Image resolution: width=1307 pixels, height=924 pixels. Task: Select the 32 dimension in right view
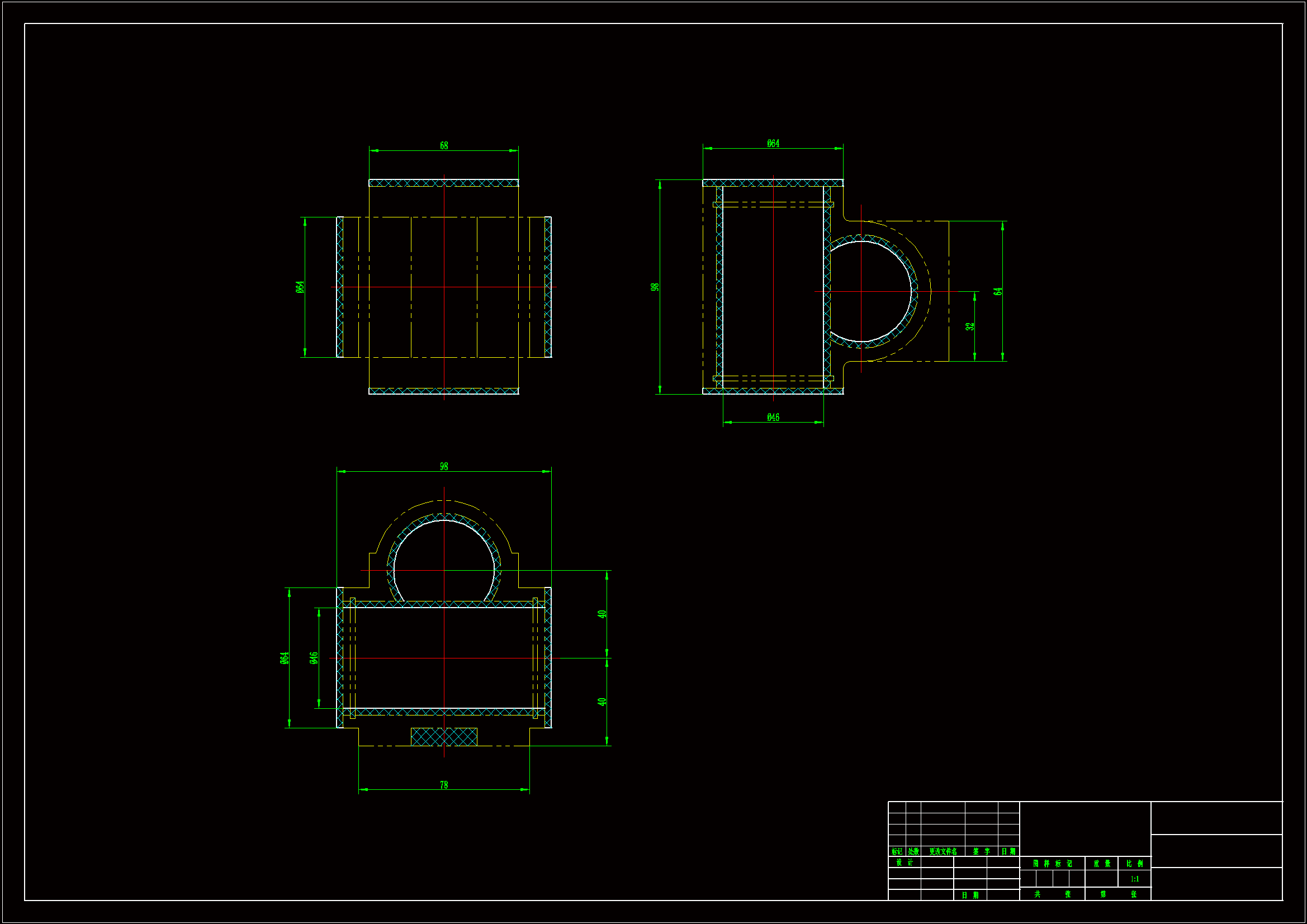coord(969,326)
